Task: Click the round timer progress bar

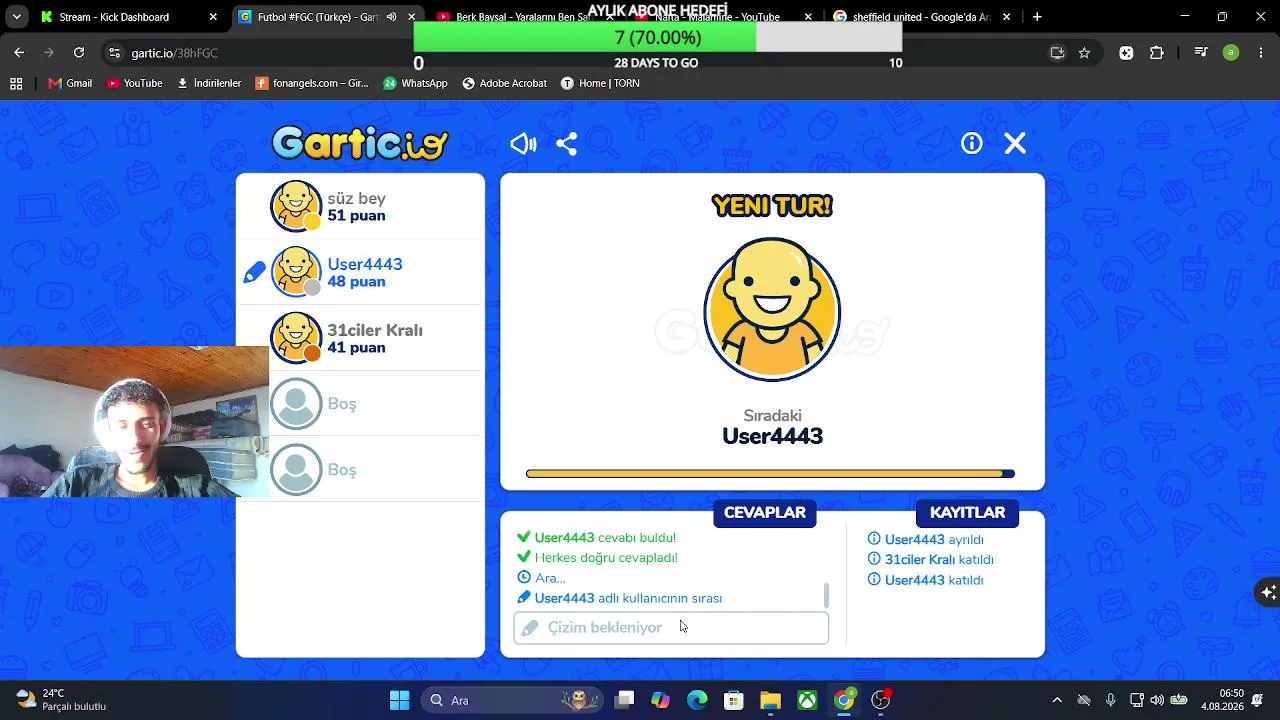Action: click(770, 474)
